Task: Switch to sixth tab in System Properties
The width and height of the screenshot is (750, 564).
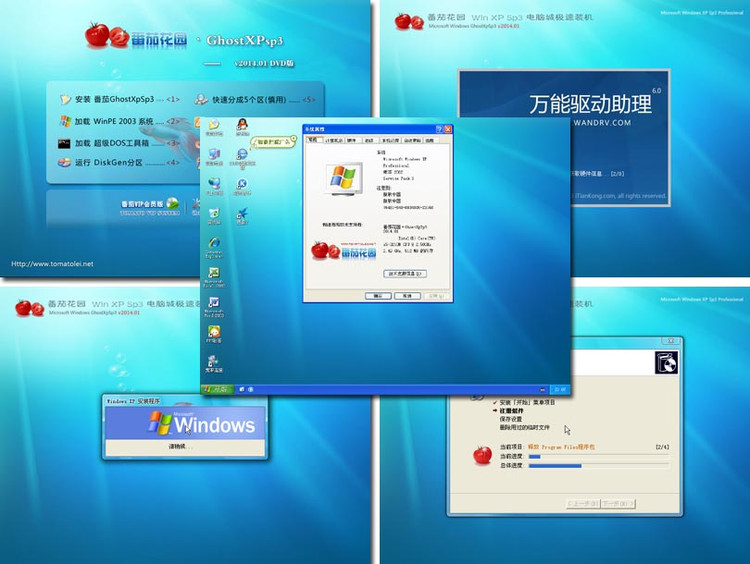Action: pyautogui.click(x=412, y=140)
